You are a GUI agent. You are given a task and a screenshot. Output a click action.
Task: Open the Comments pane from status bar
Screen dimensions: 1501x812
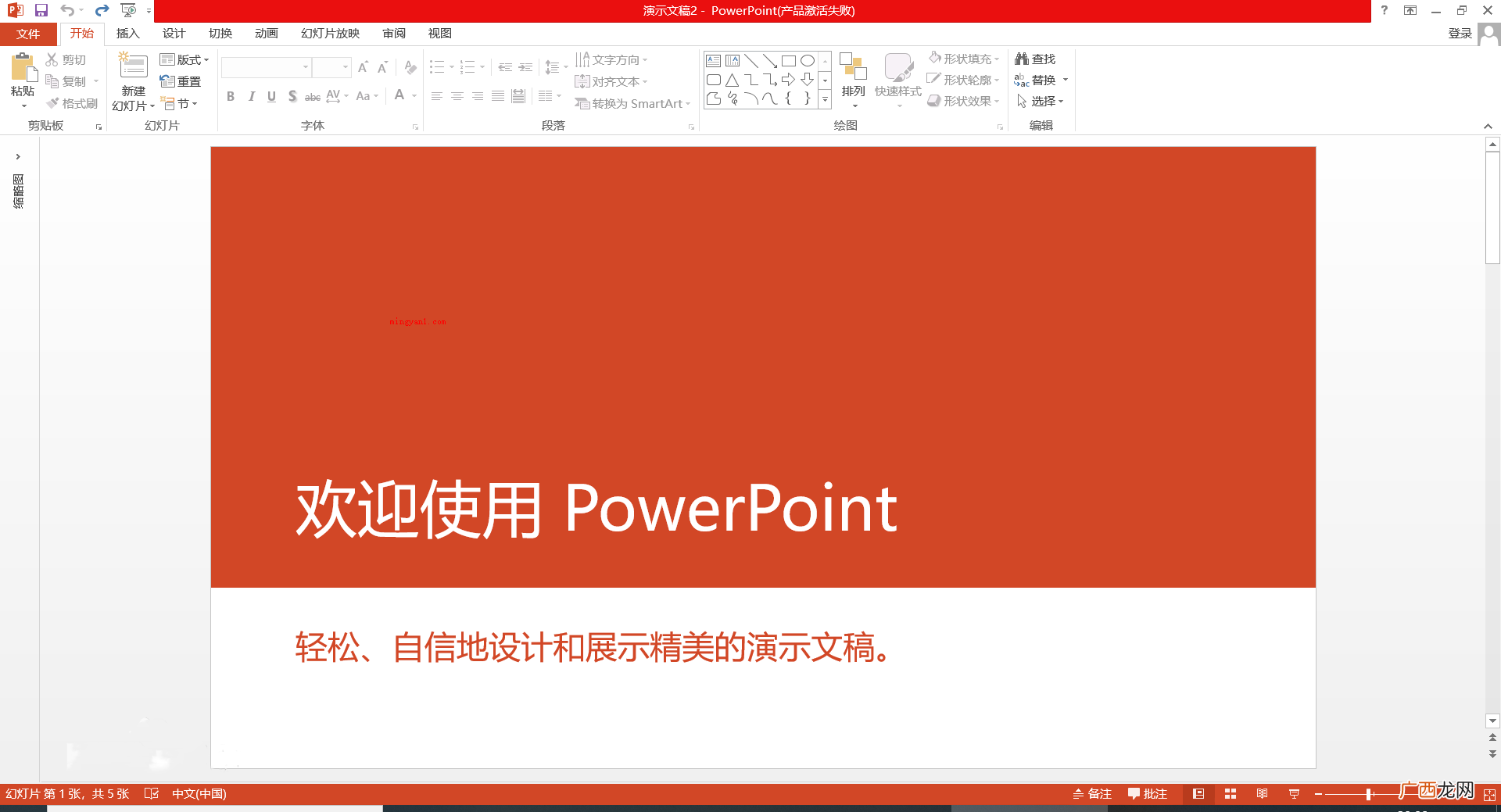pos(1147,794)
